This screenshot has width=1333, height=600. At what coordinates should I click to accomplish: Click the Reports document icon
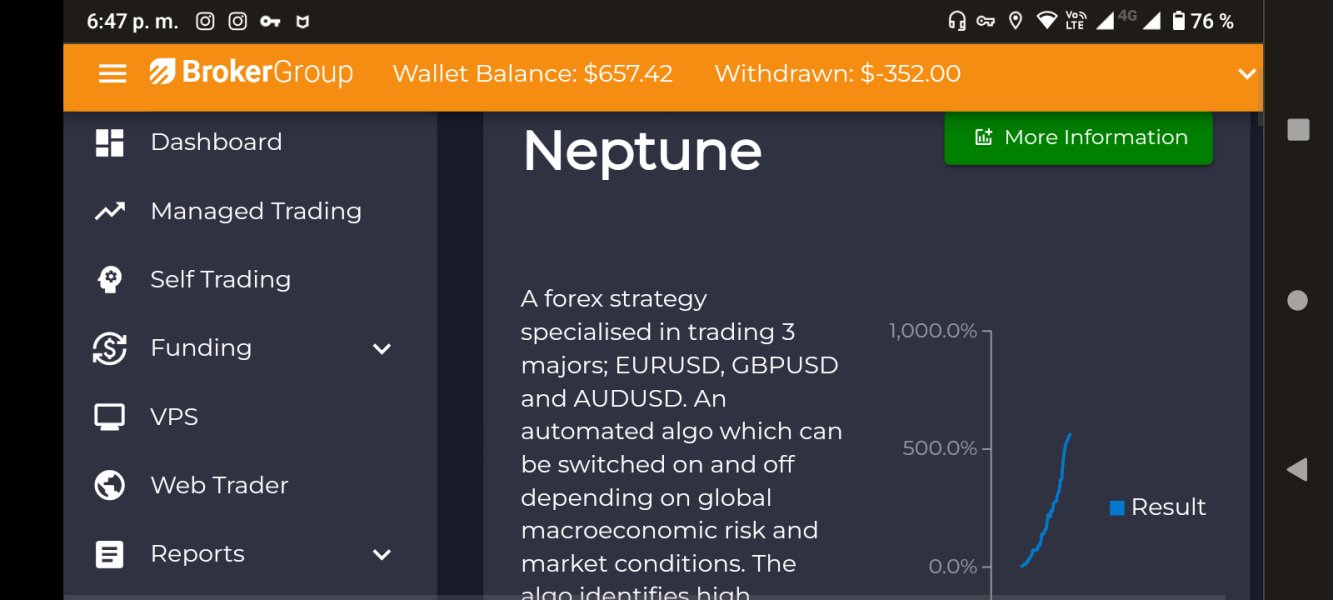click(109, 554)
